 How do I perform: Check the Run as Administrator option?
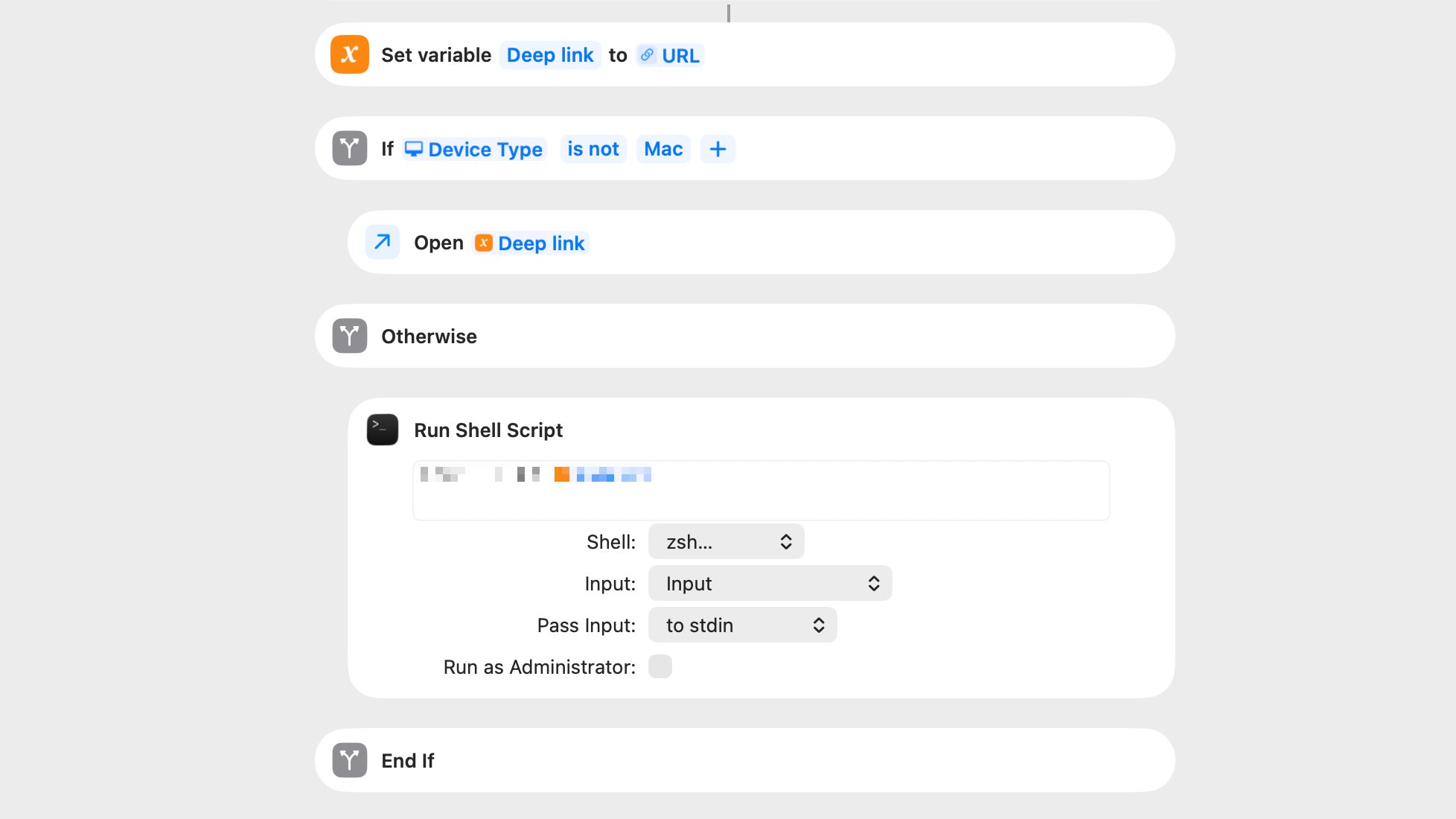pyautogui.click(x=660, y=666)
